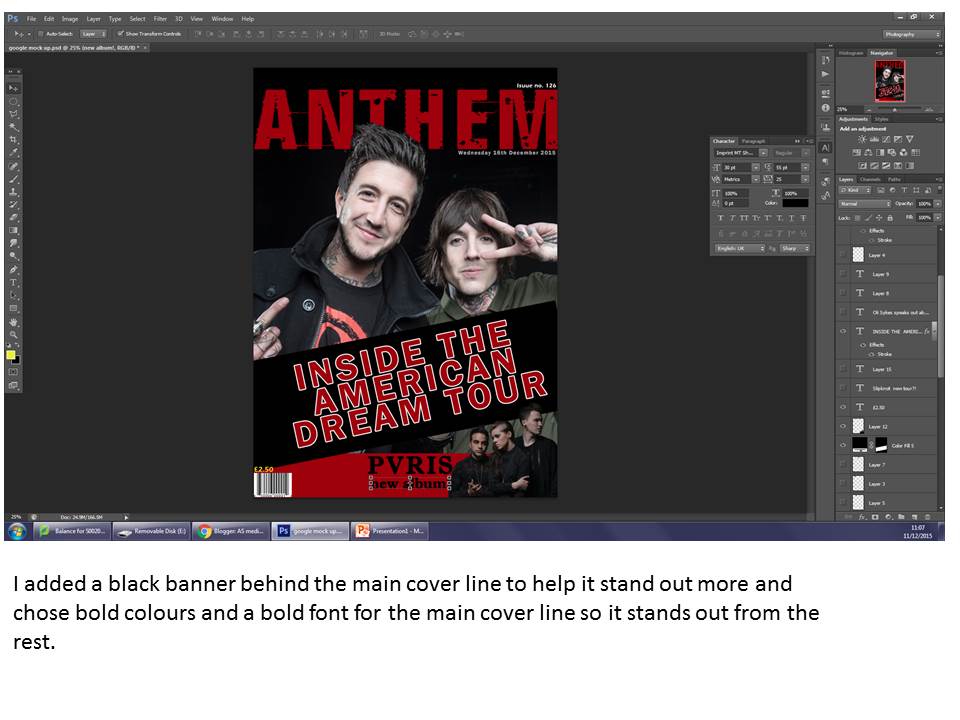This screenshot has width=960, height=720.
Task: Select the Smudge tool
Action: (x=13, y=243)
